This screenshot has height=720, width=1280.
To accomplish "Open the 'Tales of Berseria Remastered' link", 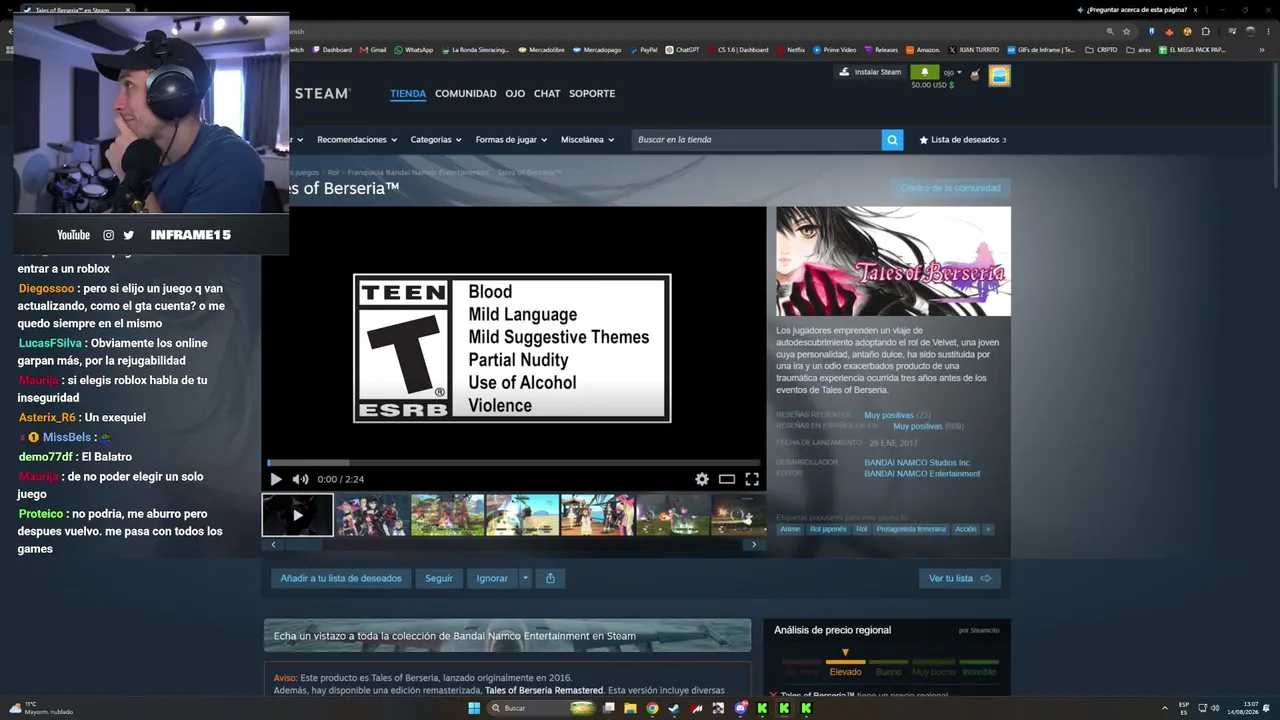I will pyautogui.click(x=544, y=690).
